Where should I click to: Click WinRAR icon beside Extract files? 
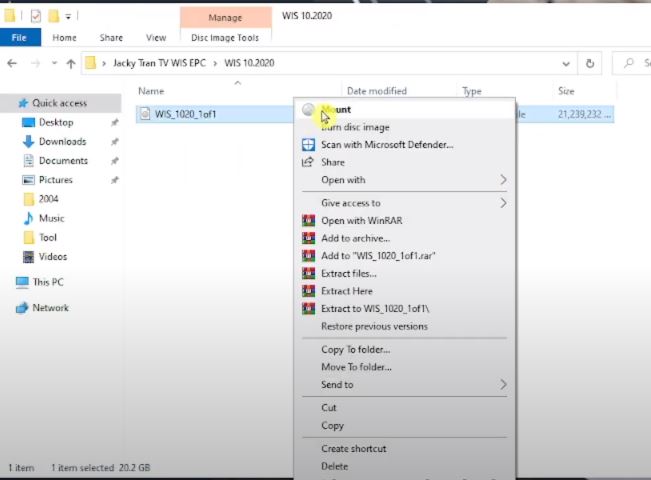pos(308,273)
